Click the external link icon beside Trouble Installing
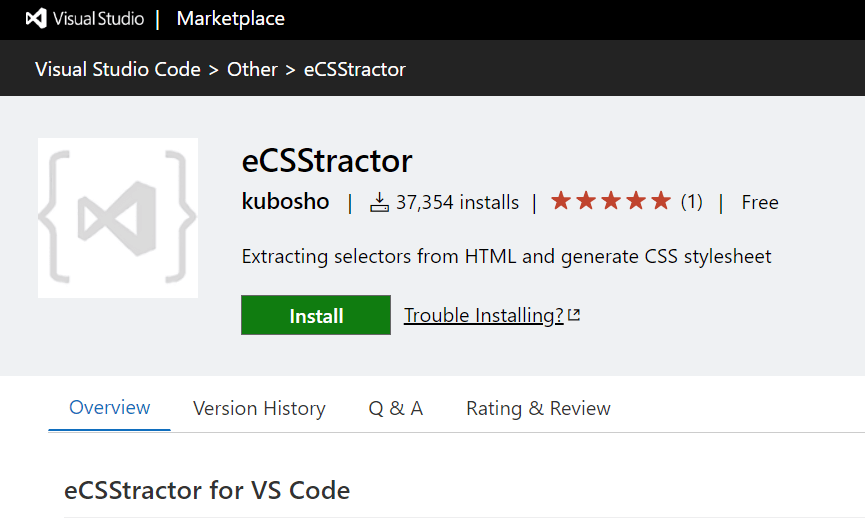 point(574,314)
